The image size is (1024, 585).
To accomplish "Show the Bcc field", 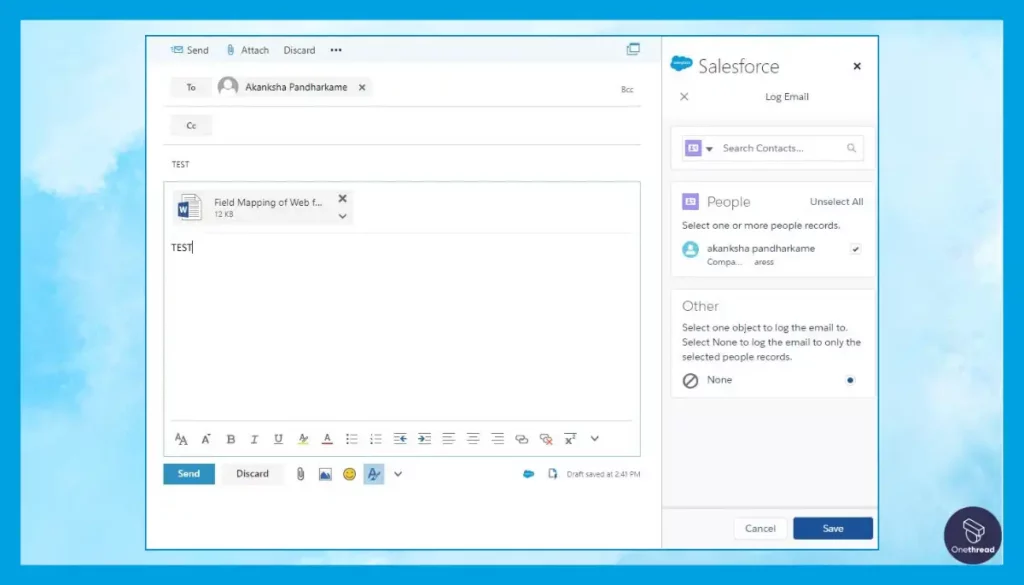I will [627, 89].
